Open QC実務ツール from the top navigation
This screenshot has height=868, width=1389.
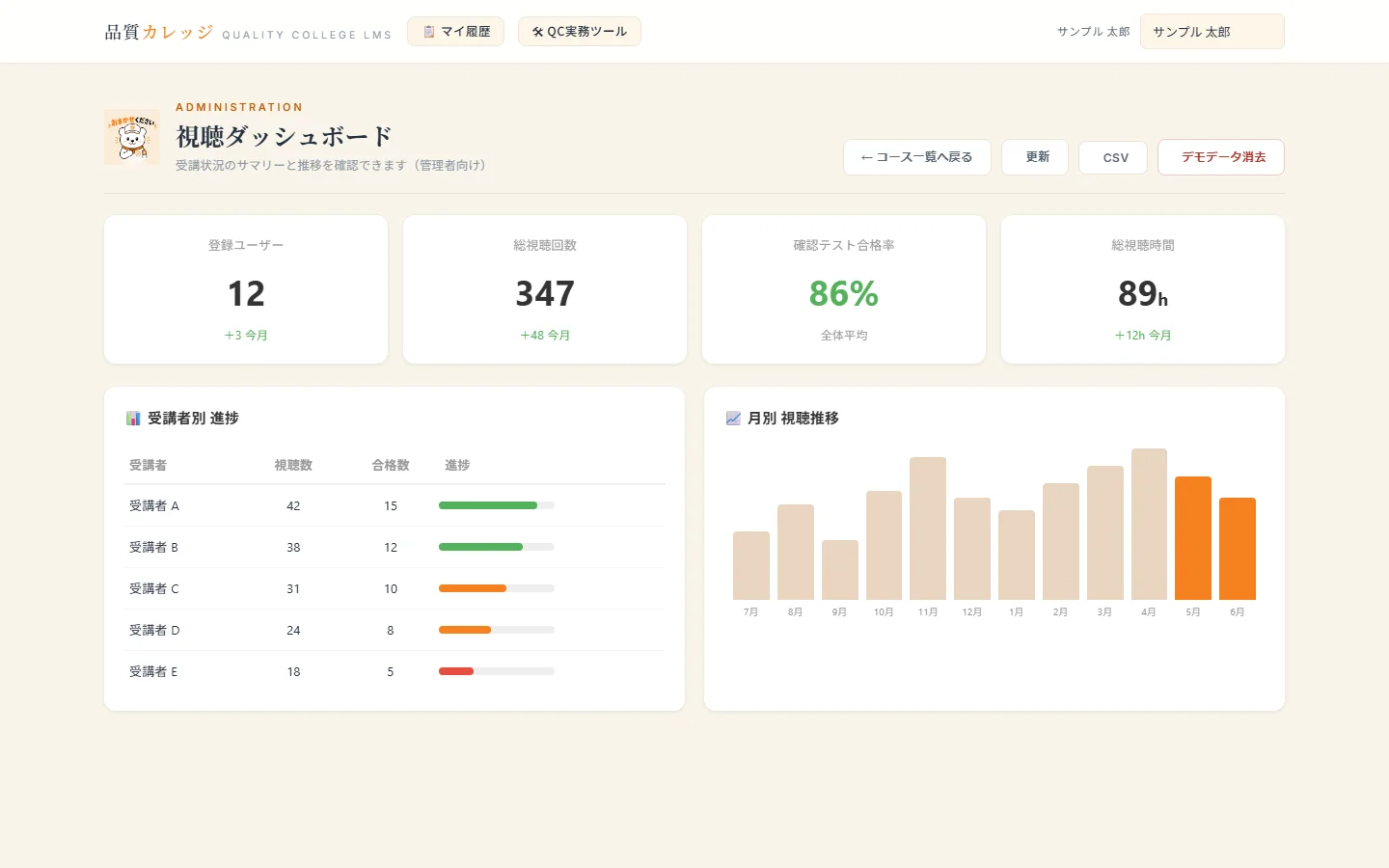coord(580,32)
